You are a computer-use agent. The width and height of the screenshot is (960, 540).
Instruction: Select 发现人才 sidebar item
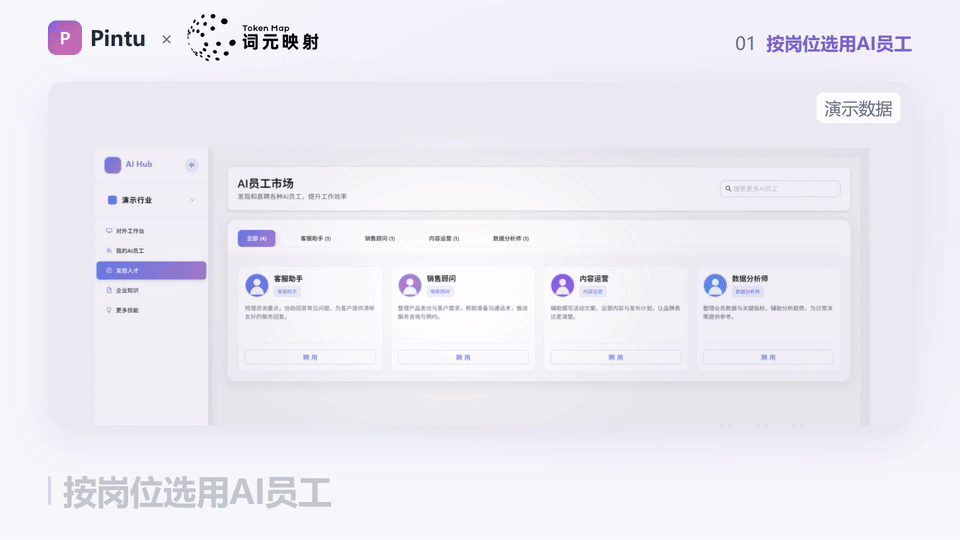tap(151, 270)
